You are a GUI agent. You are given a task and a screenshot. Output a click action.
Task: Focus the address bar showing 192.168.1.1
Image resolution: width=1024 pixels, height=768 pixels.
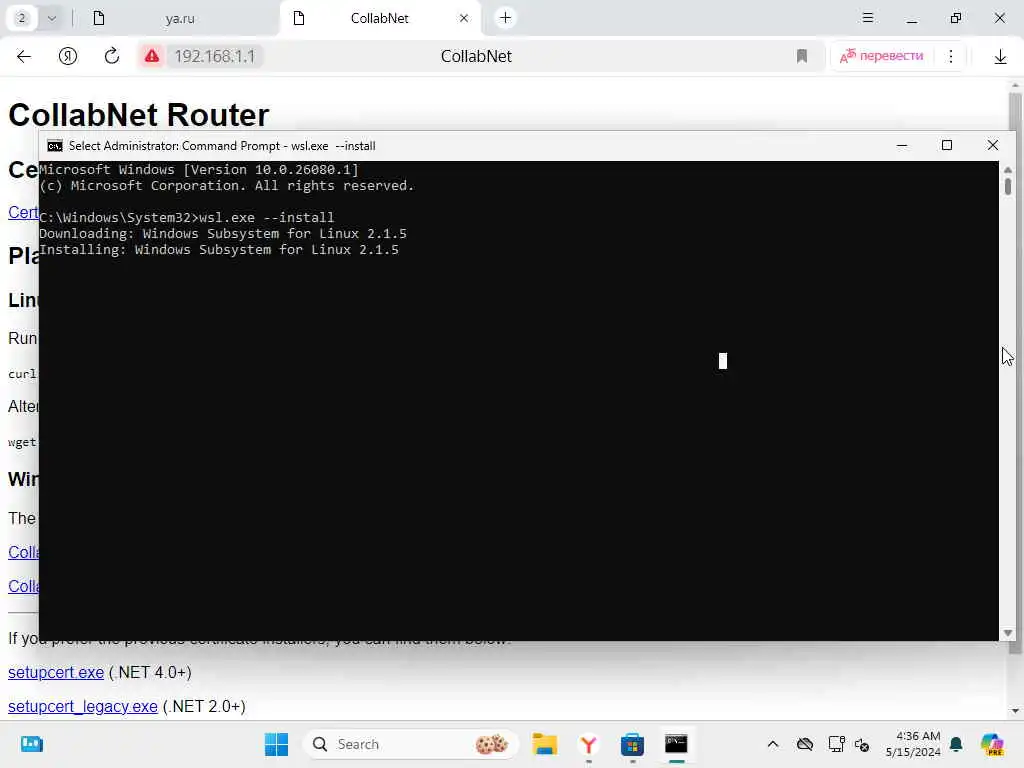tap(215, 56)
